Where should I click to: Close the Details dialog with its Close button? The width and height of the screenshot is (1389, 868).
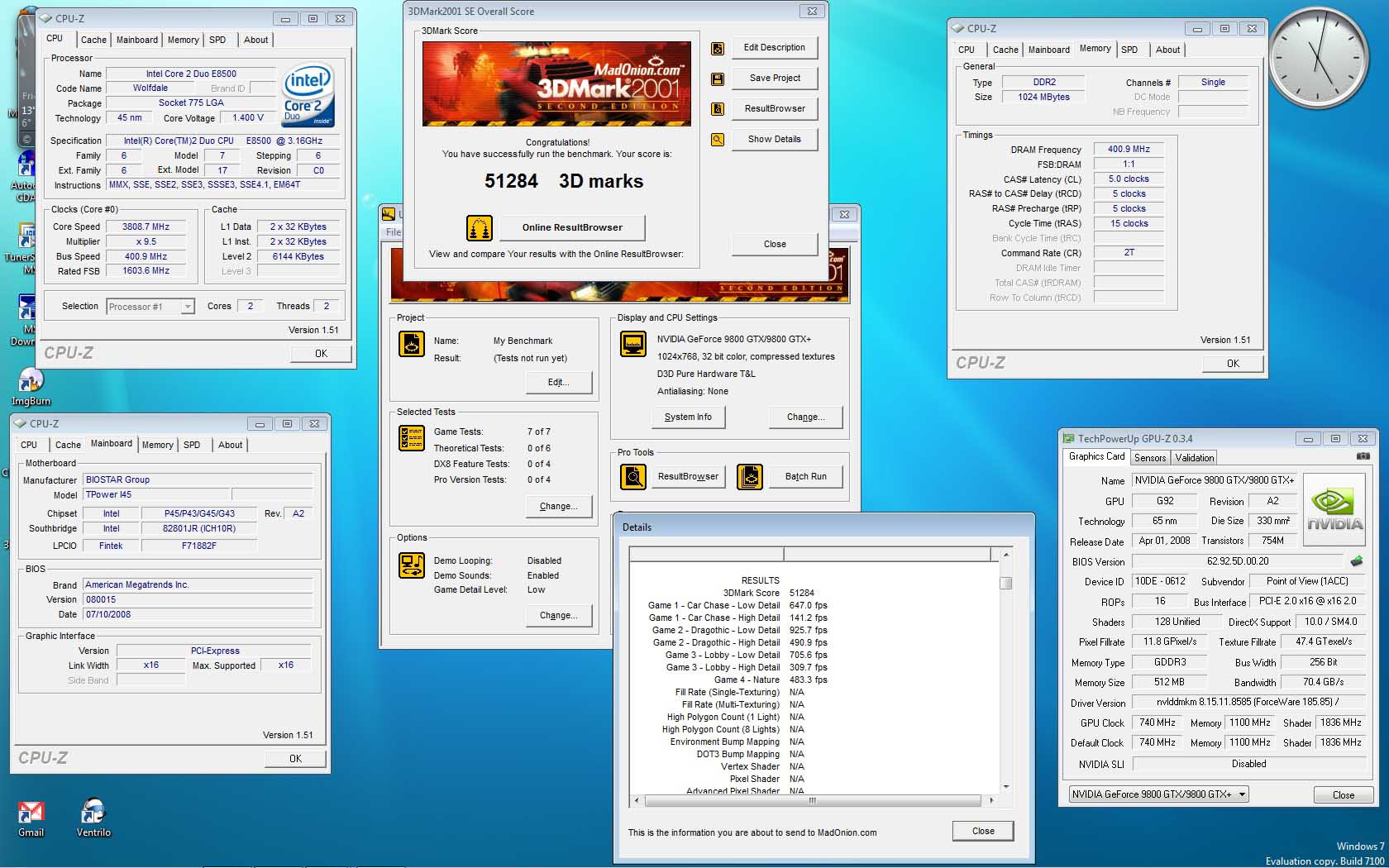point(983,832)
